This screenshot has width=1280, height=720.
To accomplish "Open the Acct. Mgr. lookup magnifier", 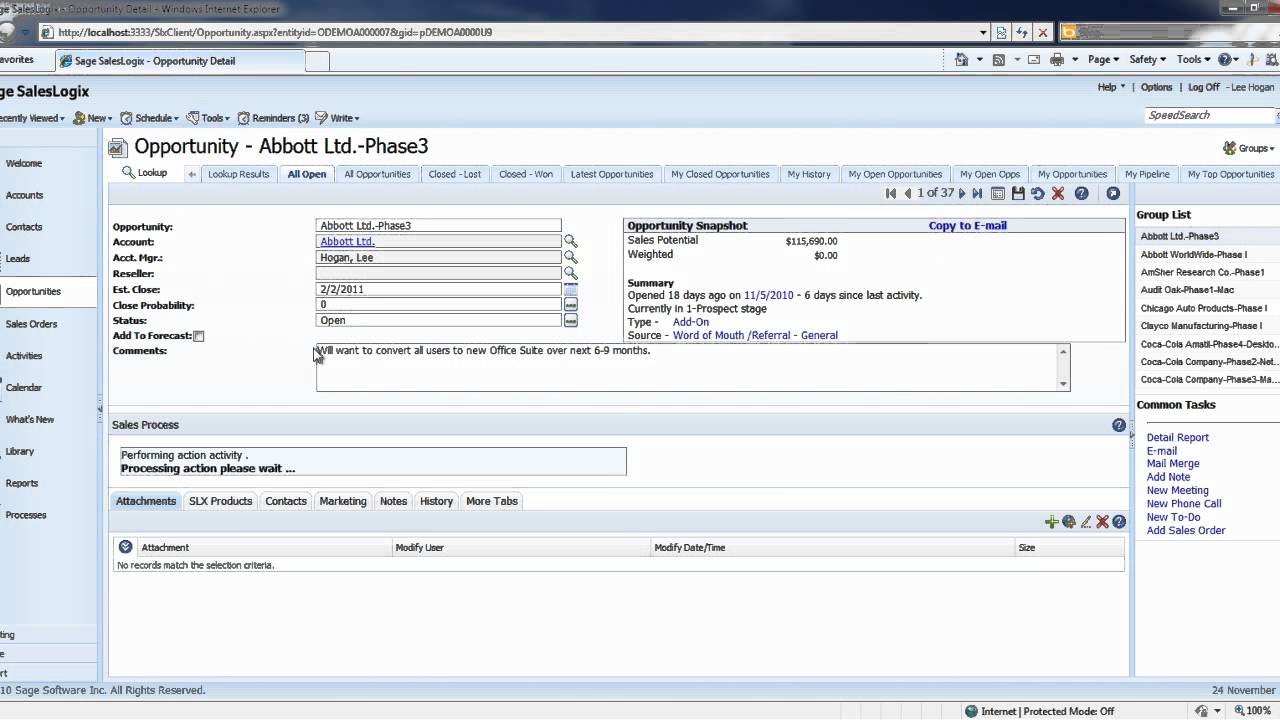I will coord(570,257).
